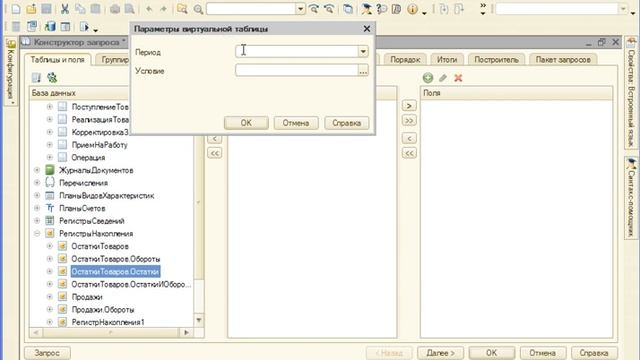This screenshot has height=360, width=640.
Task: Click Отмена in the query constructor footer
Action: [x=543, y=353]
